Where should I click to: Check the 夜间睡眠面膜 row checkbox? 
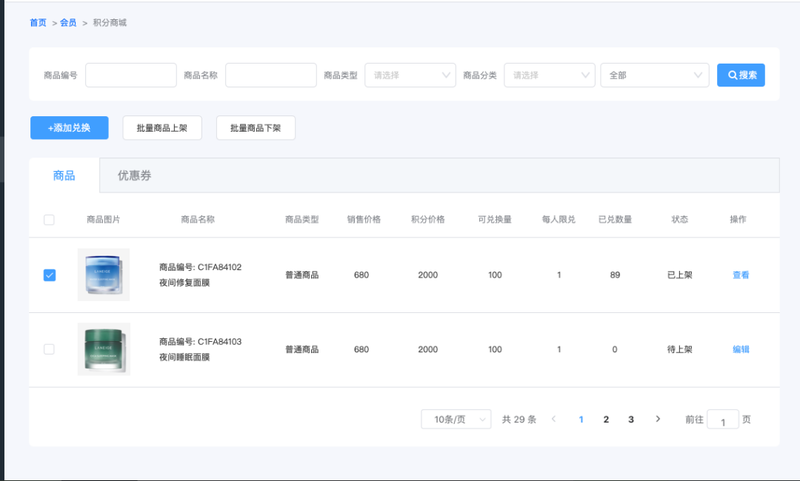tap(49, 349)
